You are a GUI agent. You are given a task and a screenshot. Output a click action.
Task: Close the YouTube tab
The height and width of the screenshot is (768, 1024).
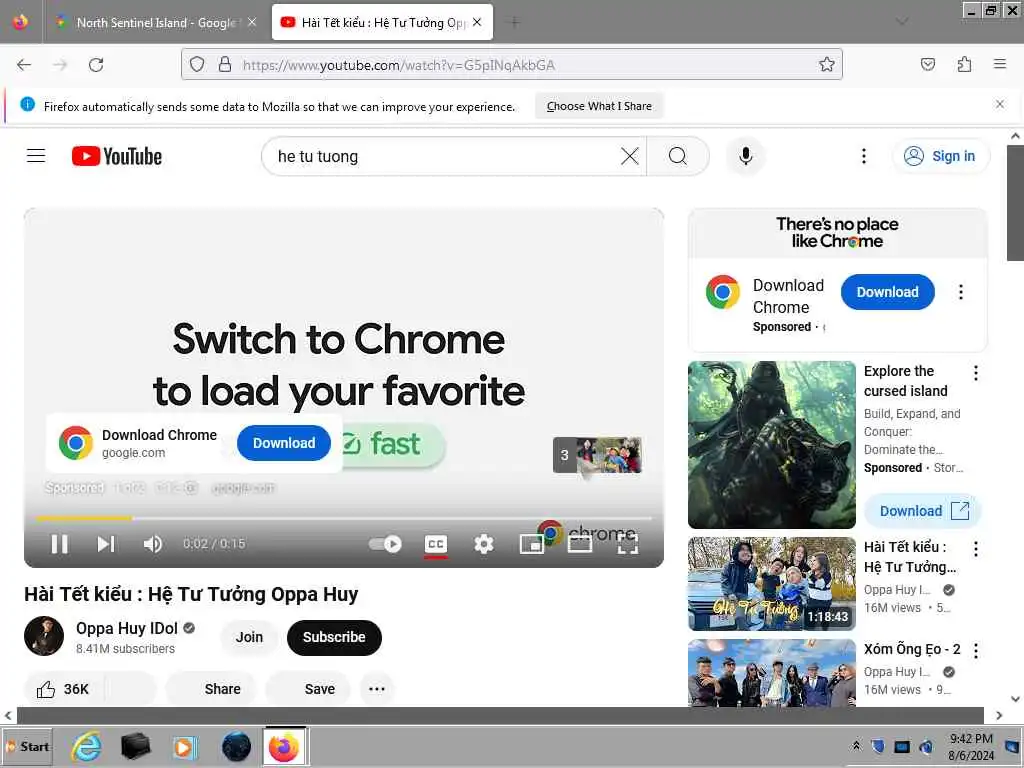pos(477,22)
